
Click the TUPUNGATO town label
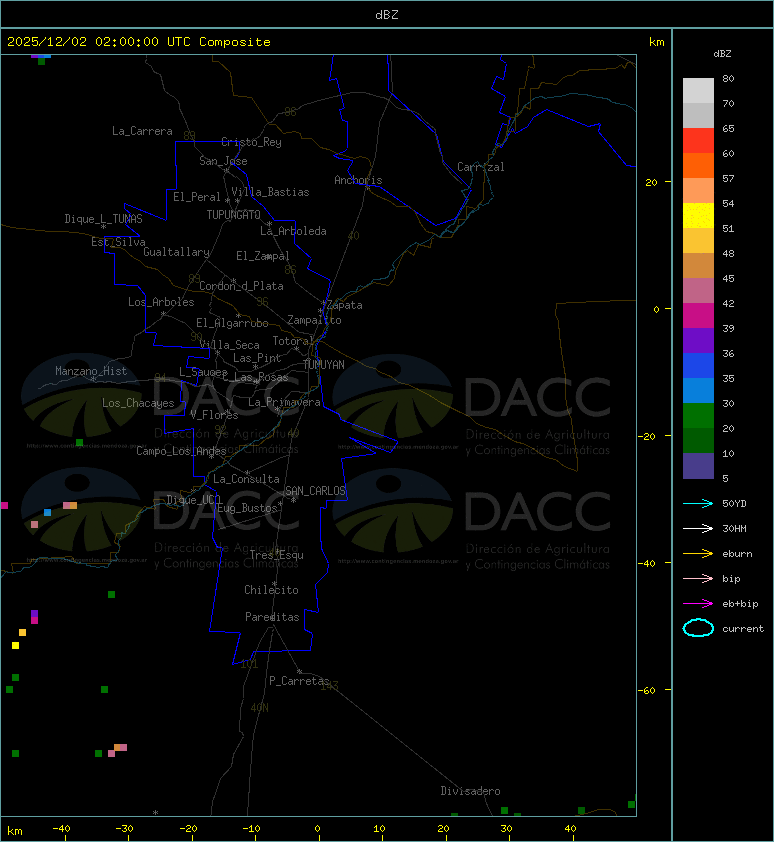[x=234, y=215]
